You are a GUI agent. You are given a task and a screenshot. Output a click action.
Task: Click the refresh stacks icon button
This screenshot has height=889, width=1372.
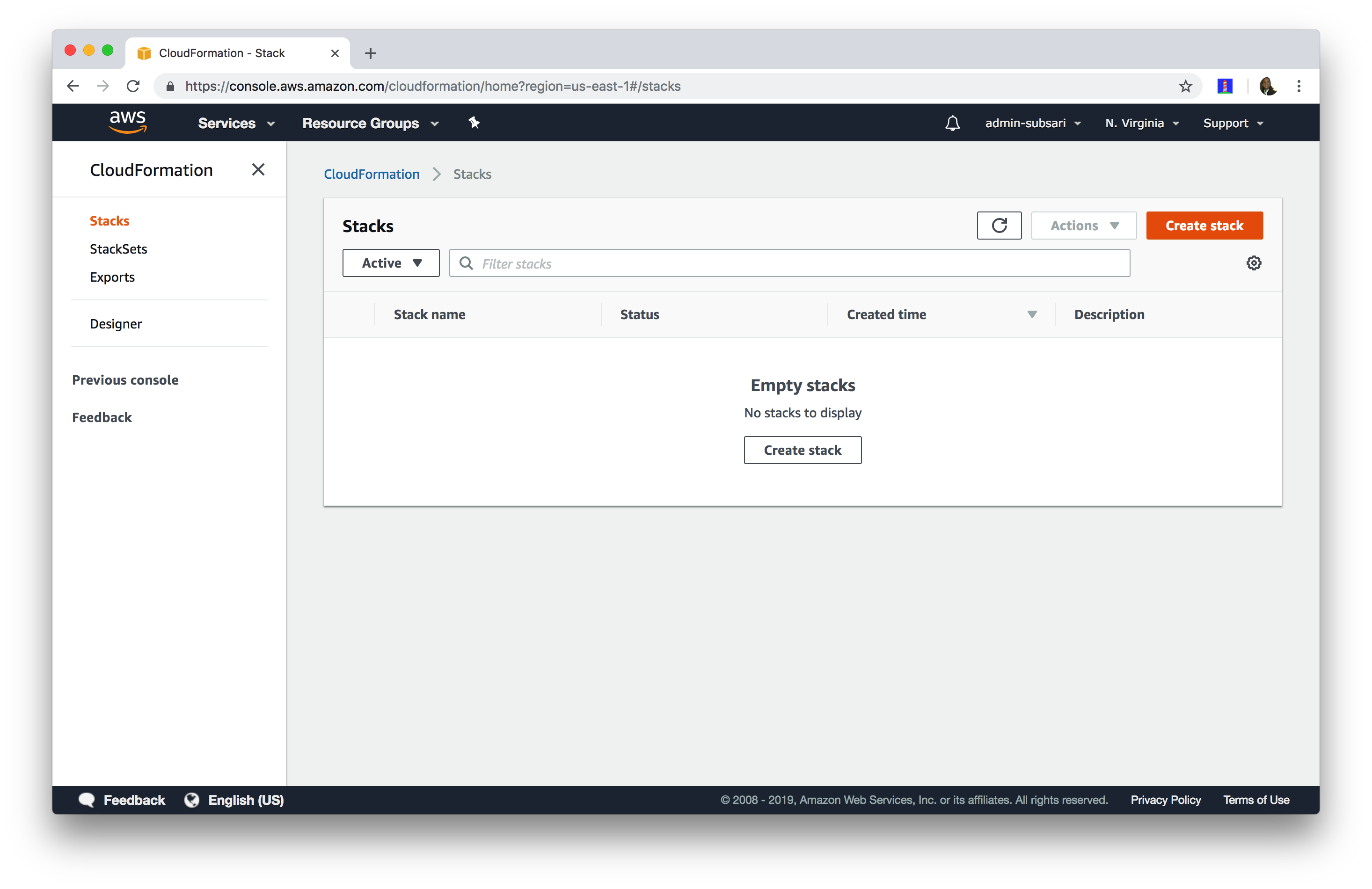point(999,226)
